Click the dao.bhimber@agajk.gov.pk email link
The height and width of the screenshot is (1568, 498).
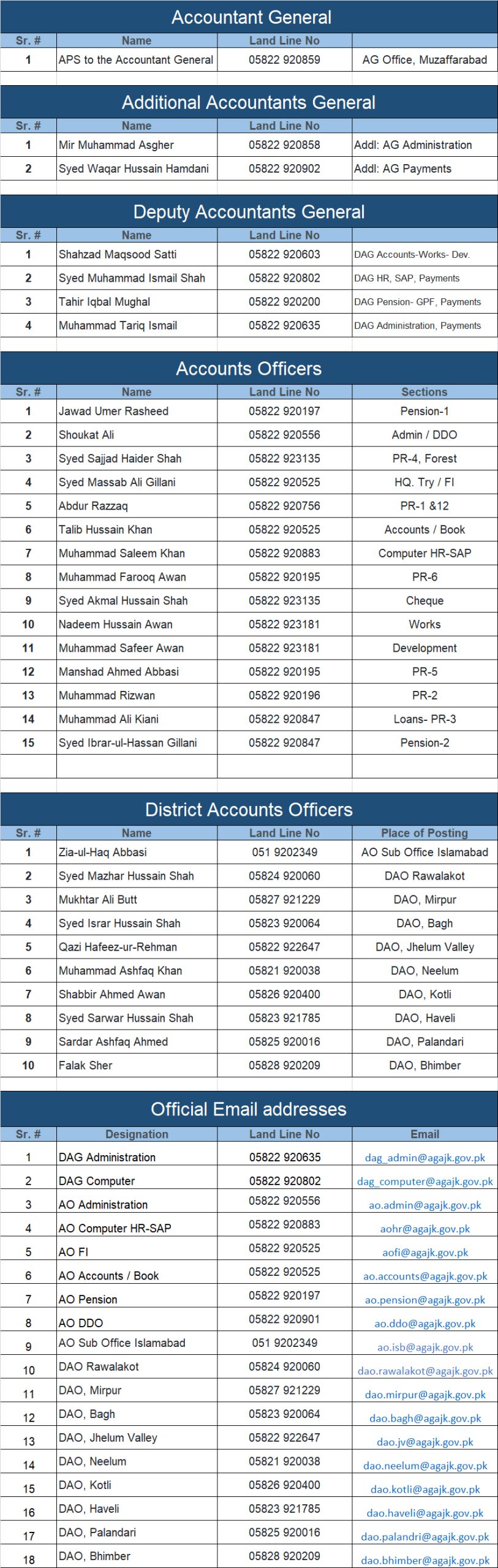tap(424, 1561)
